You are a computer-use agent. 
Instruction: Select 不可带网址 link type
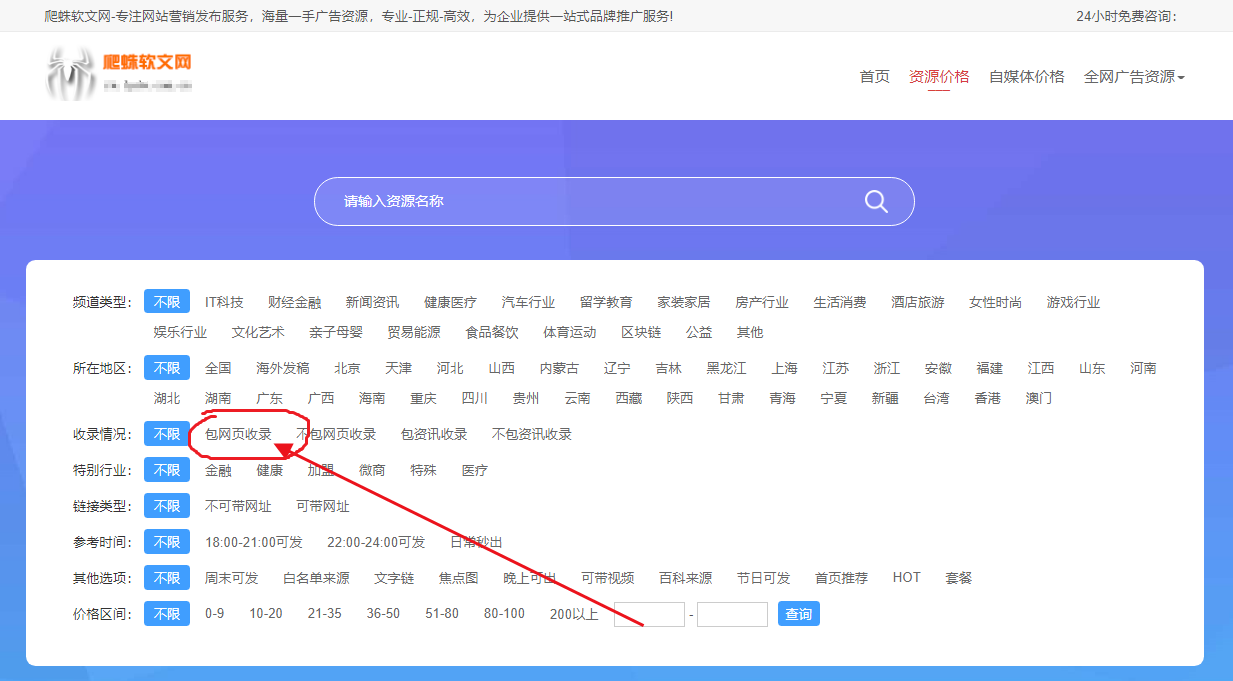coord(239,505)
